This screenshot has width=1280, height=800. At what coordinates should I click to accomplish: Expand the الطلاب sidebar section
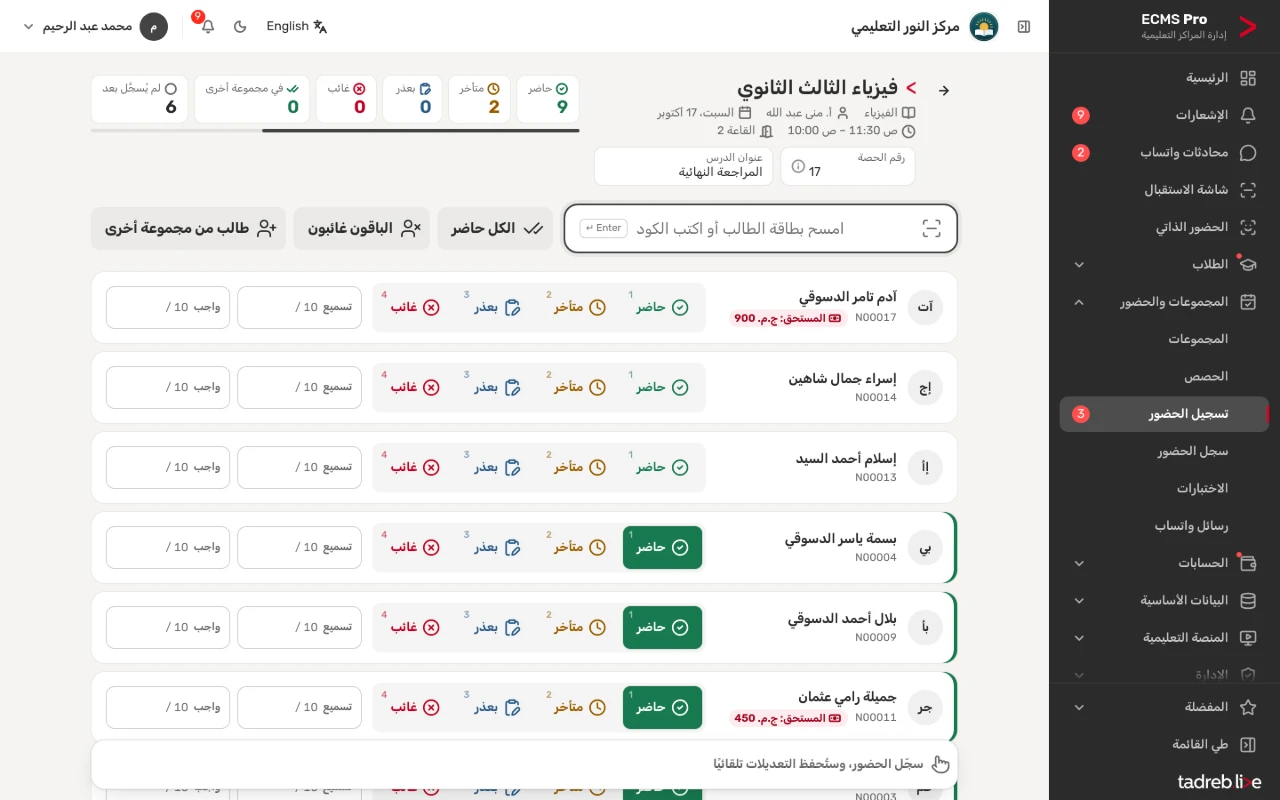click(x=1164, y=265)
